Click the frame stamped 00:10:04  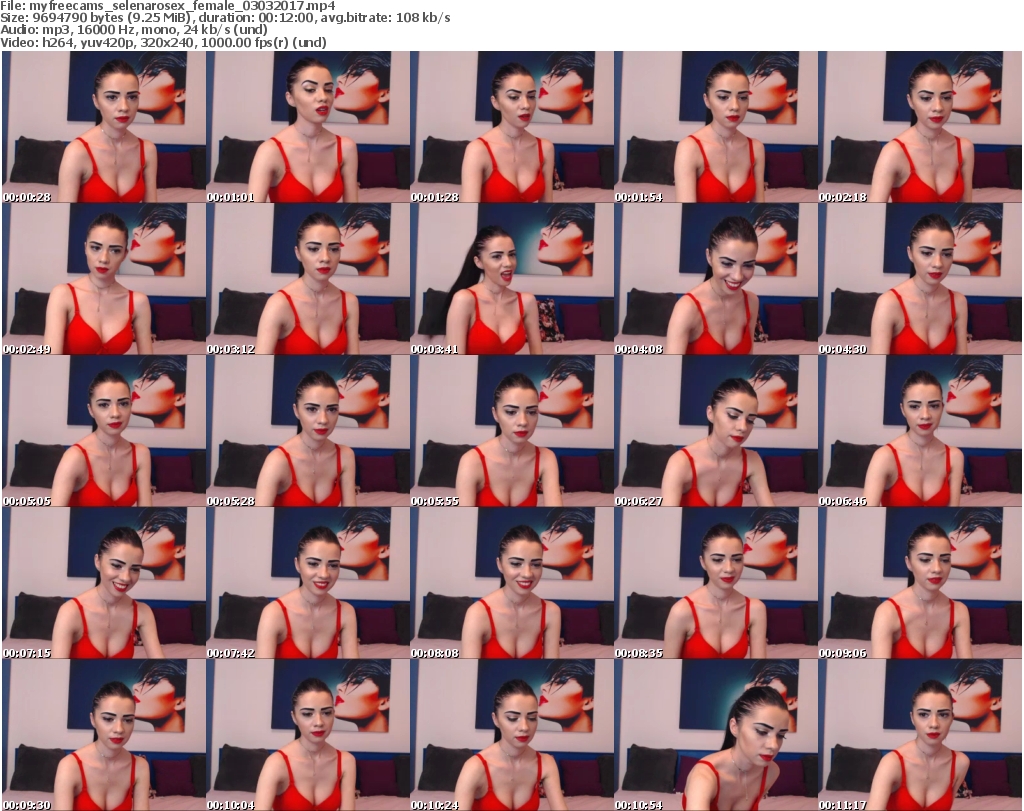coord(308,735)
